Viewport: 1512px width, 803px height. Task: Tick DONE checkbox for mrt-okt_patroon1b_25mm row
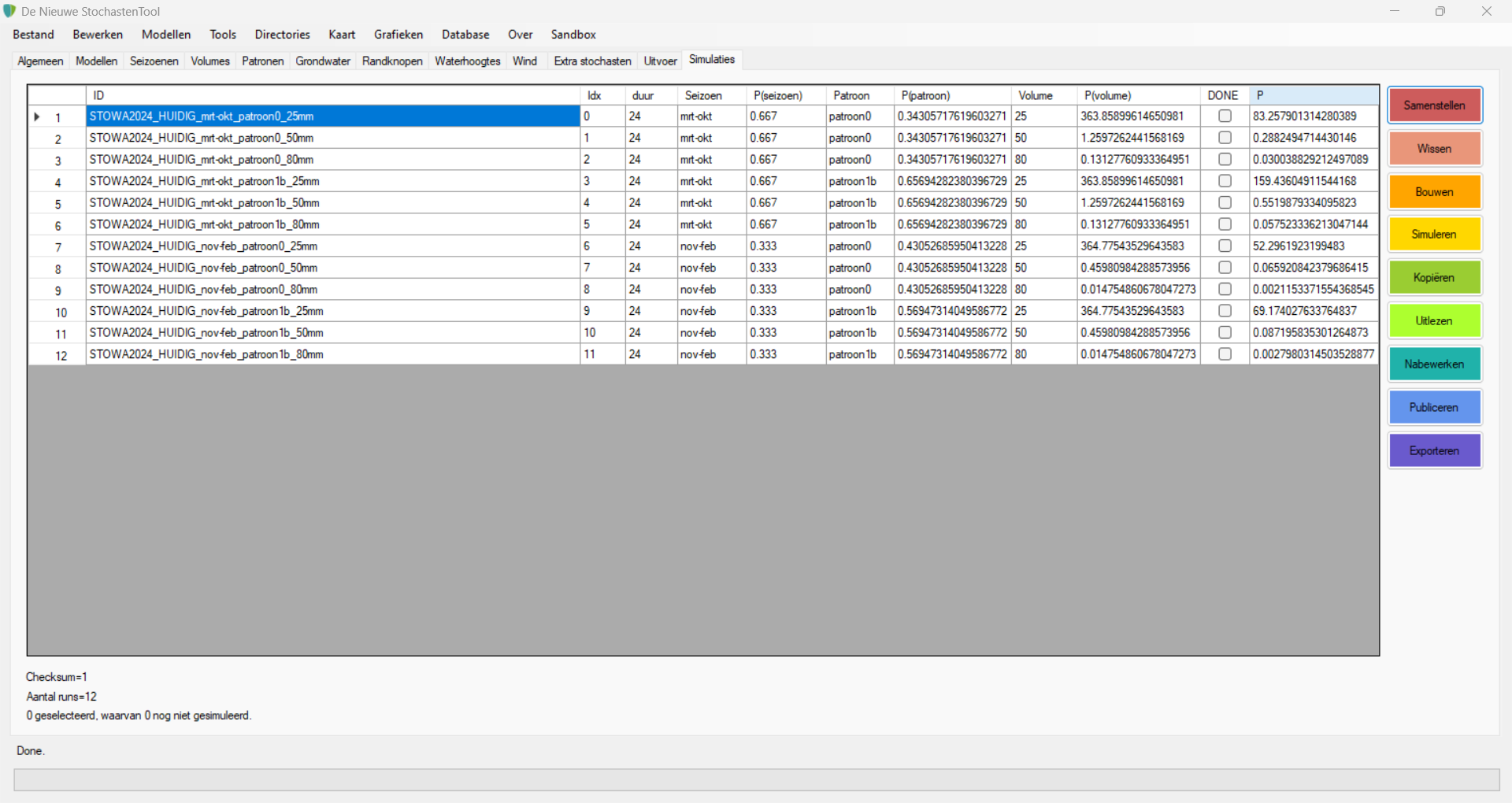click(1225, 181)
